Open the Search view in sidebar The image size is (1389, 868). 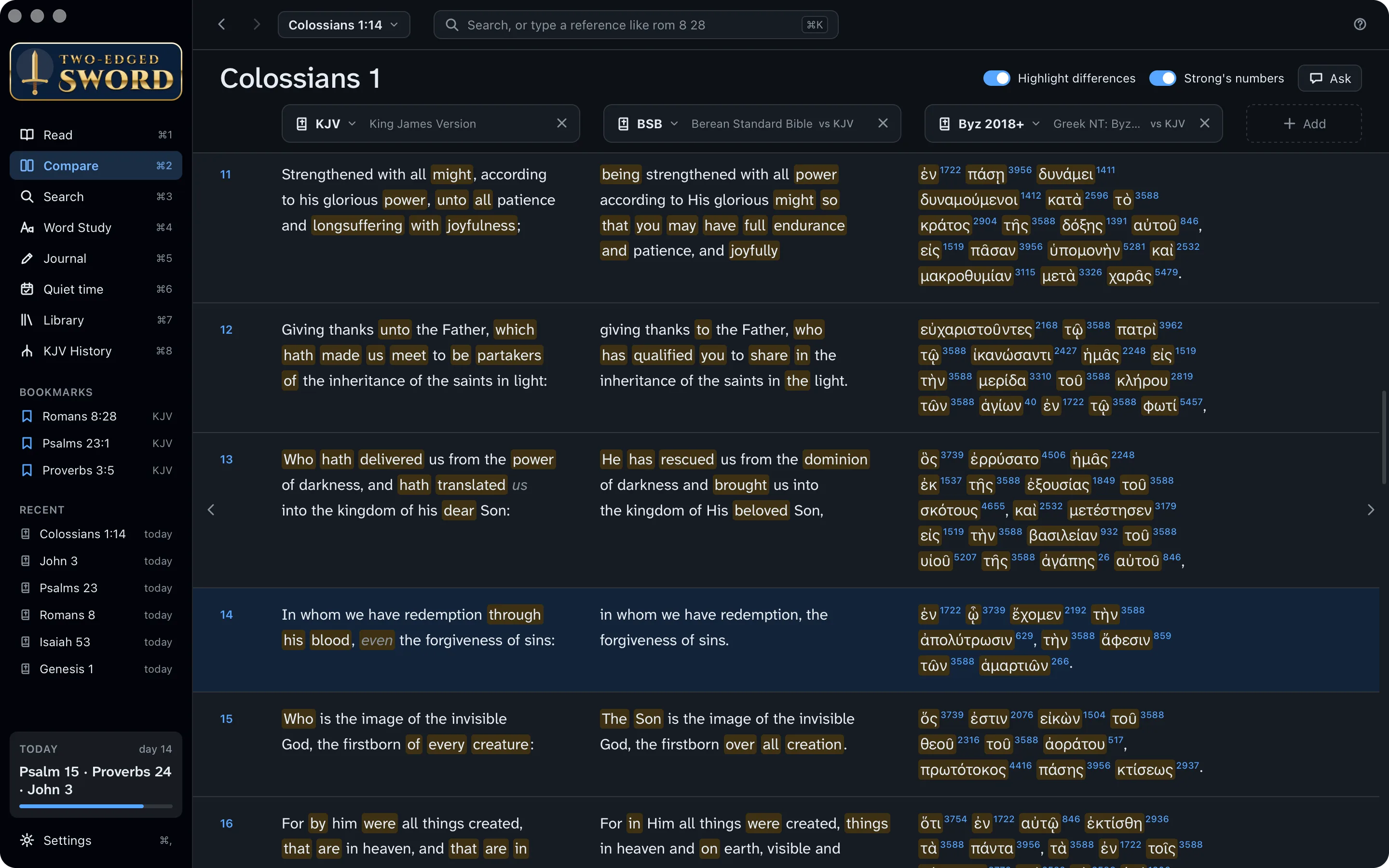click(96, 196)
